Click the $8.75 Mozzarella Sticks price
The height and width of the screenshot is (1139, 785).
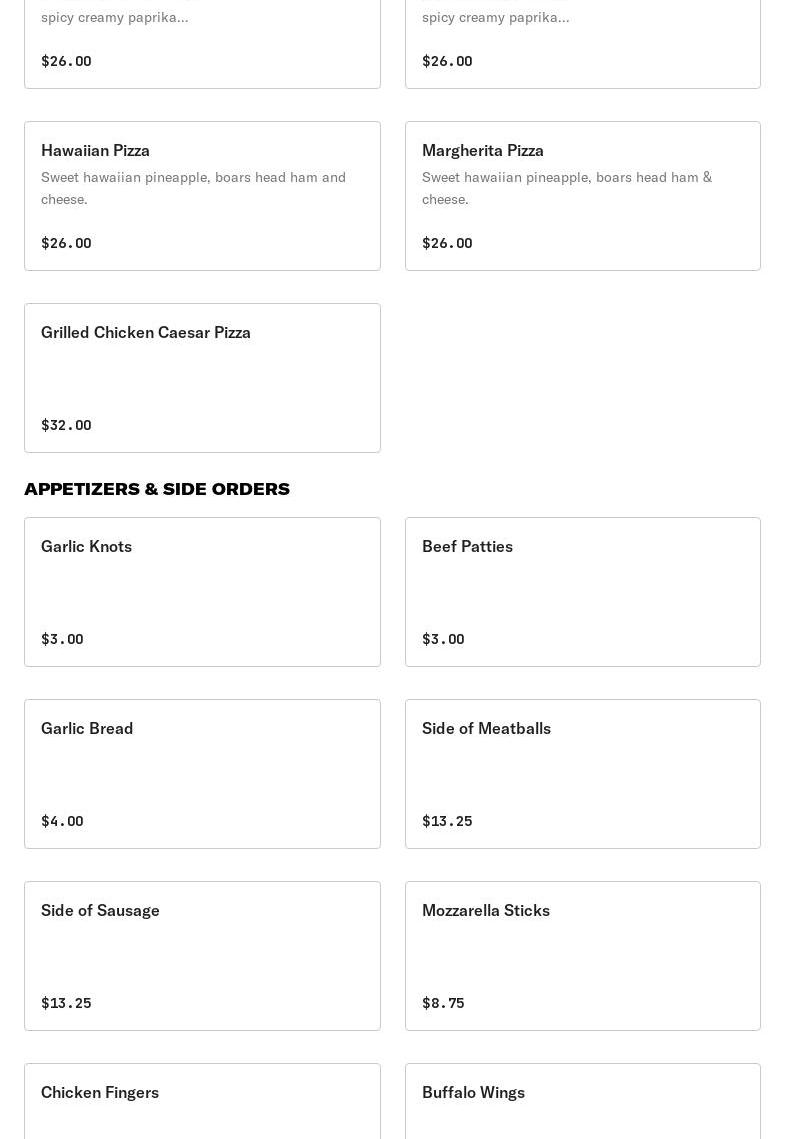(443, 1003)
